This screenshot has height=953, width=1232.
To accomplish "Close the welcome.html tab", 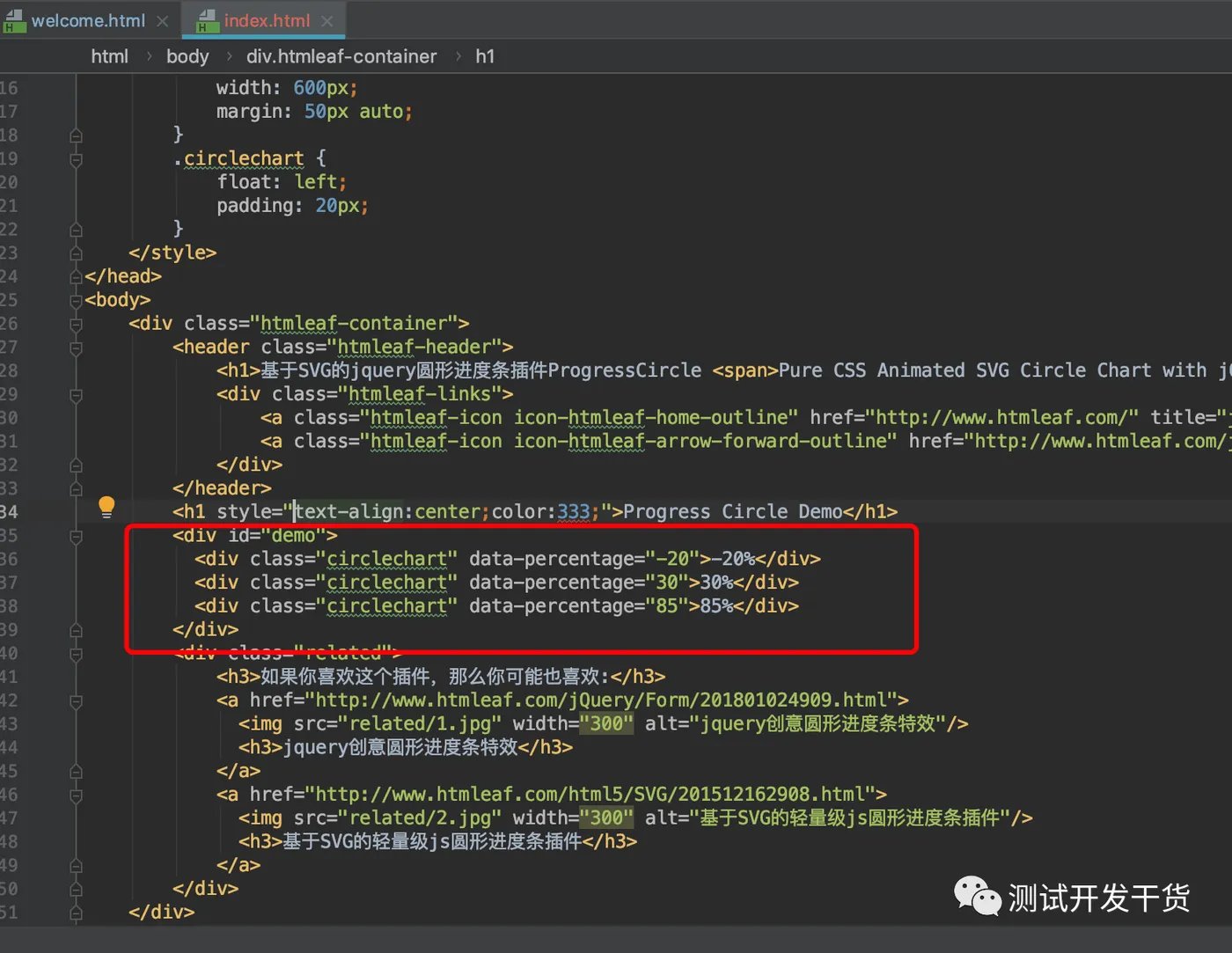I will coord(163,21).
